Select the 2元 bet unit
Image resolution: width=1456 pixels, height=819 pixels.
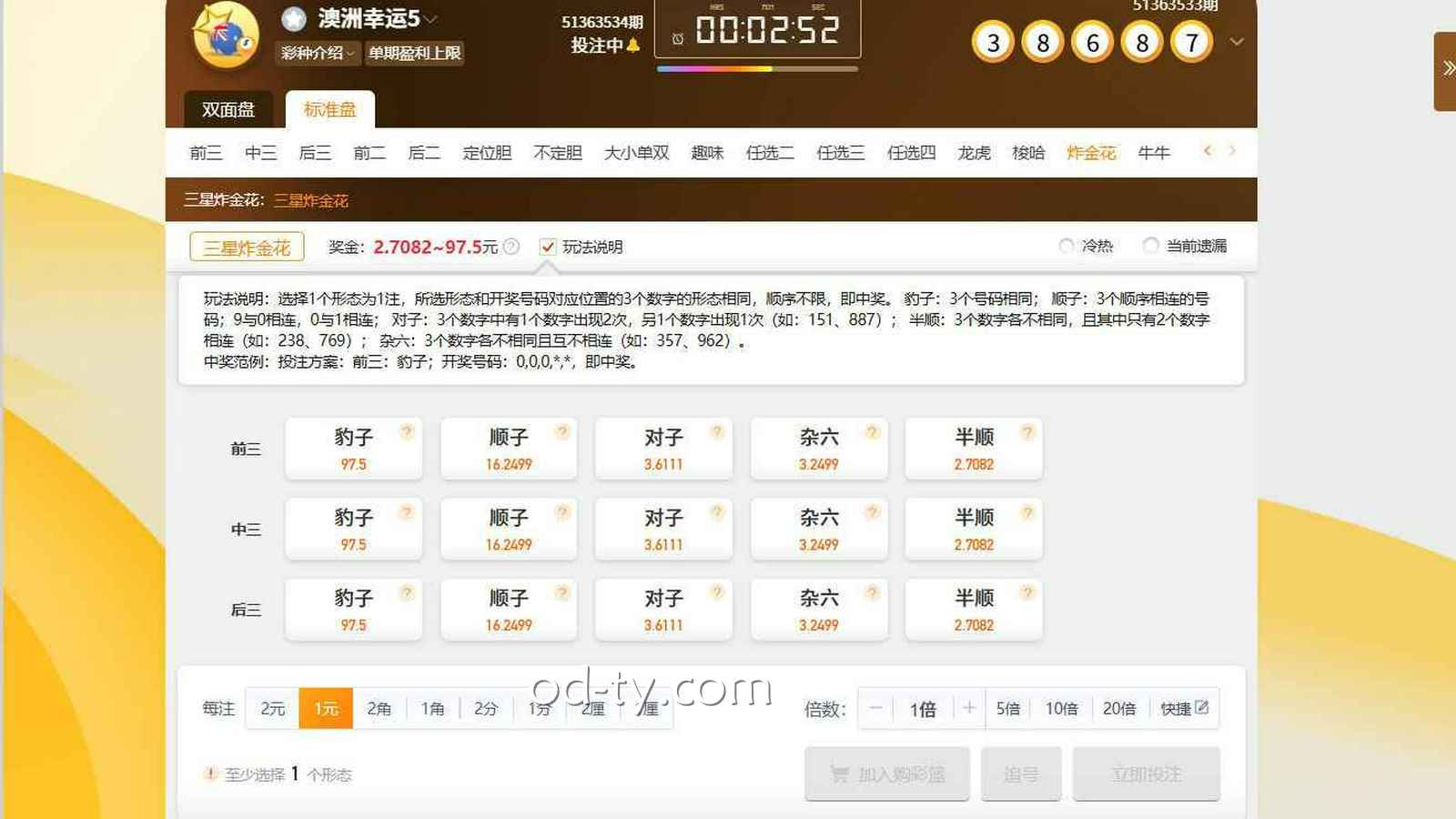[272, 708]
